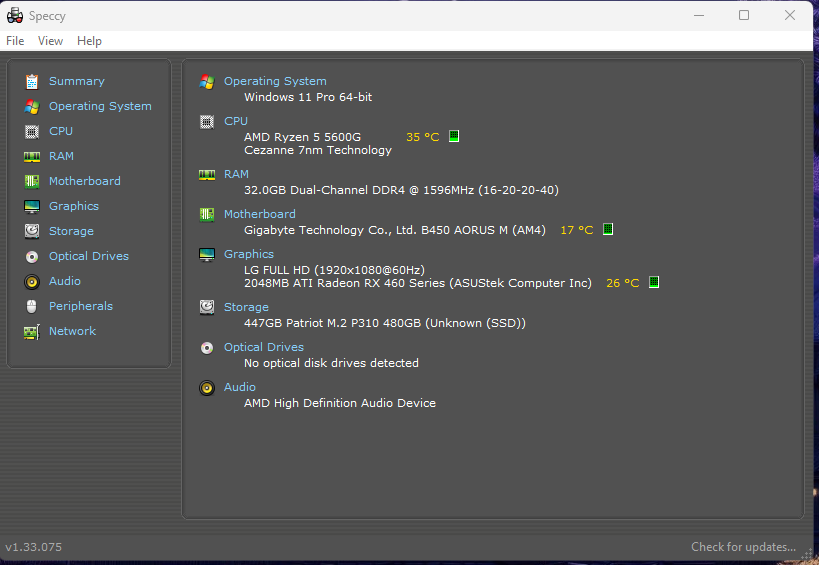Image resolution: width=819 pixels, height=565 pixels.
Task: Click the Network card icon in sidebar
Action: (x=32, y=332)
